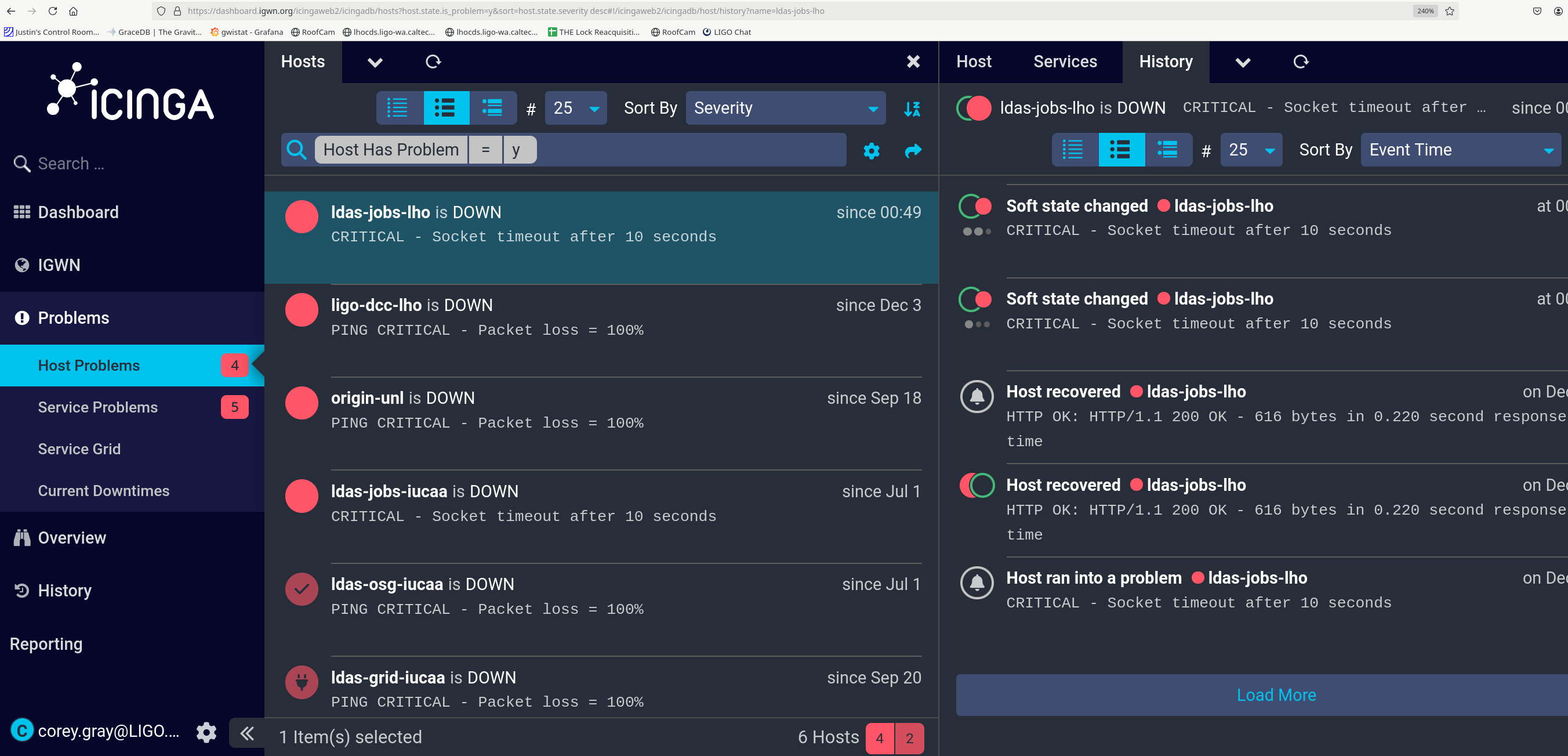This screenshot has width=1568, height=756.
Task: Click state change icon on second Host recovered event
Action: click(x=977, y=486)
